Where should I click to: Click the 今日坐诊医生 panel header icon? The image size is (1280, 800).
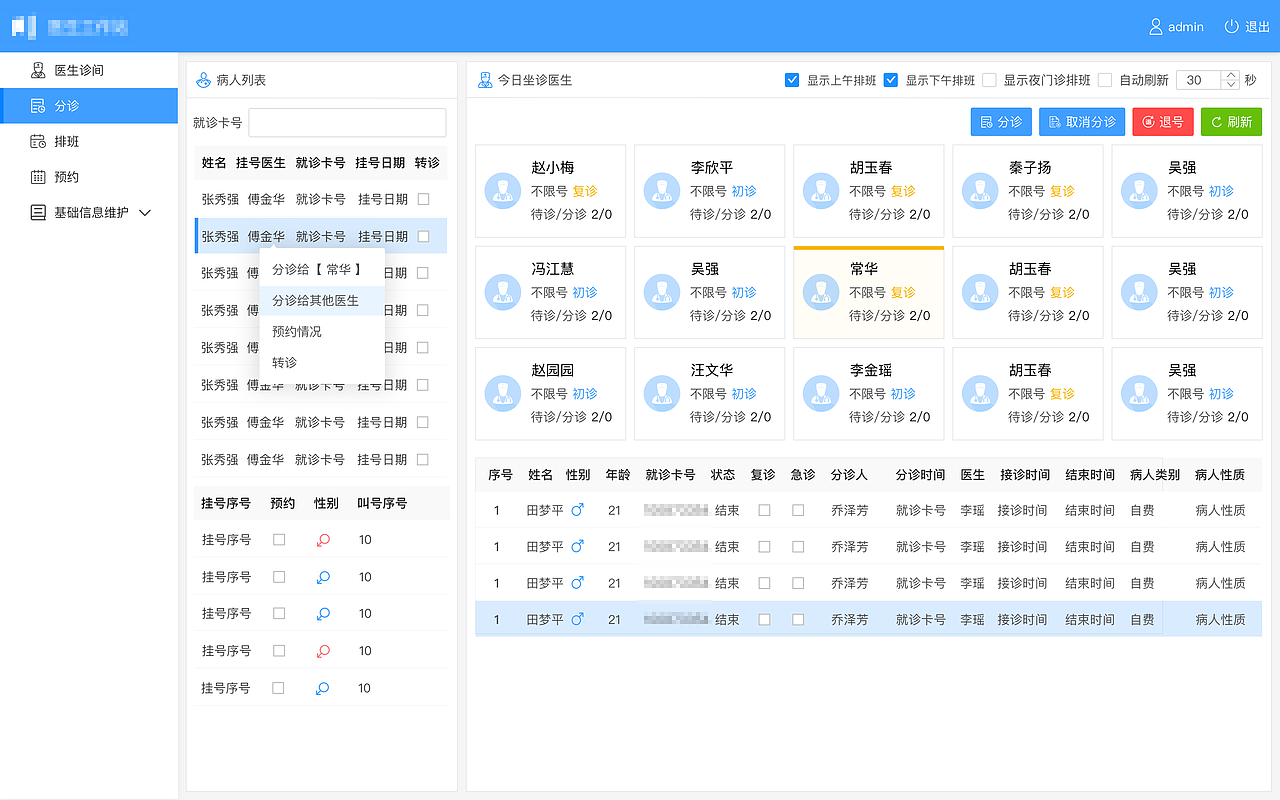pyautogui.click(x=485, y=80)
